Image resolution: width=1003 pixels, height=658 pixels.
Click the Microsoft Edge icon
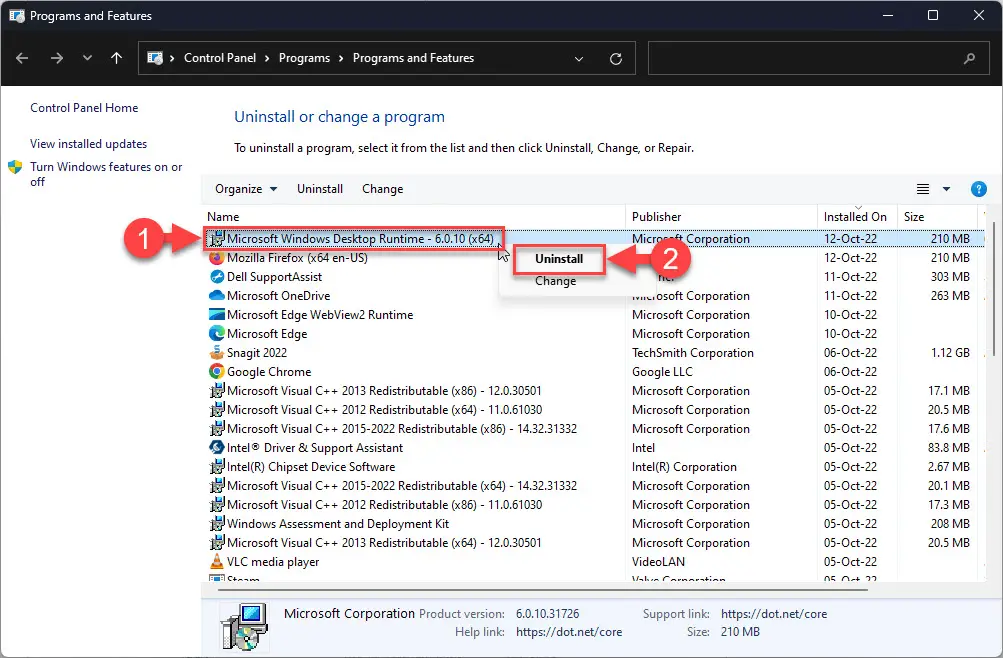point(217,334)
